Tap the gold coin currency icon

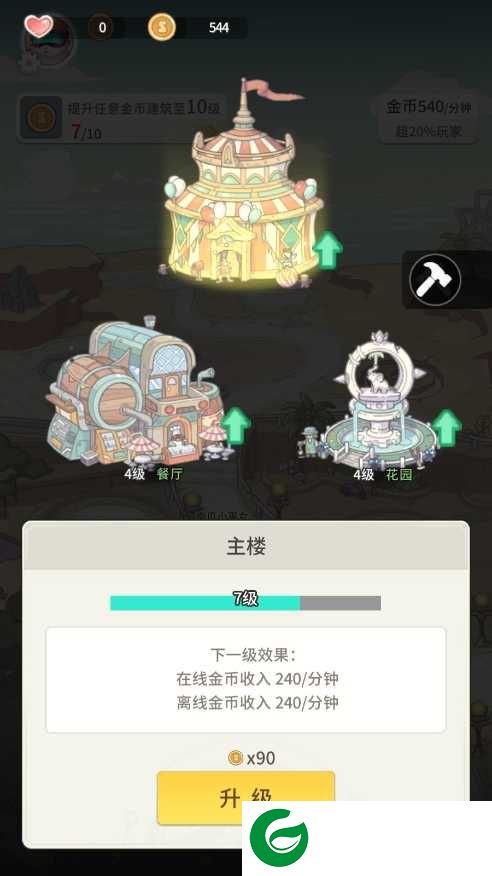pos(161,27)
